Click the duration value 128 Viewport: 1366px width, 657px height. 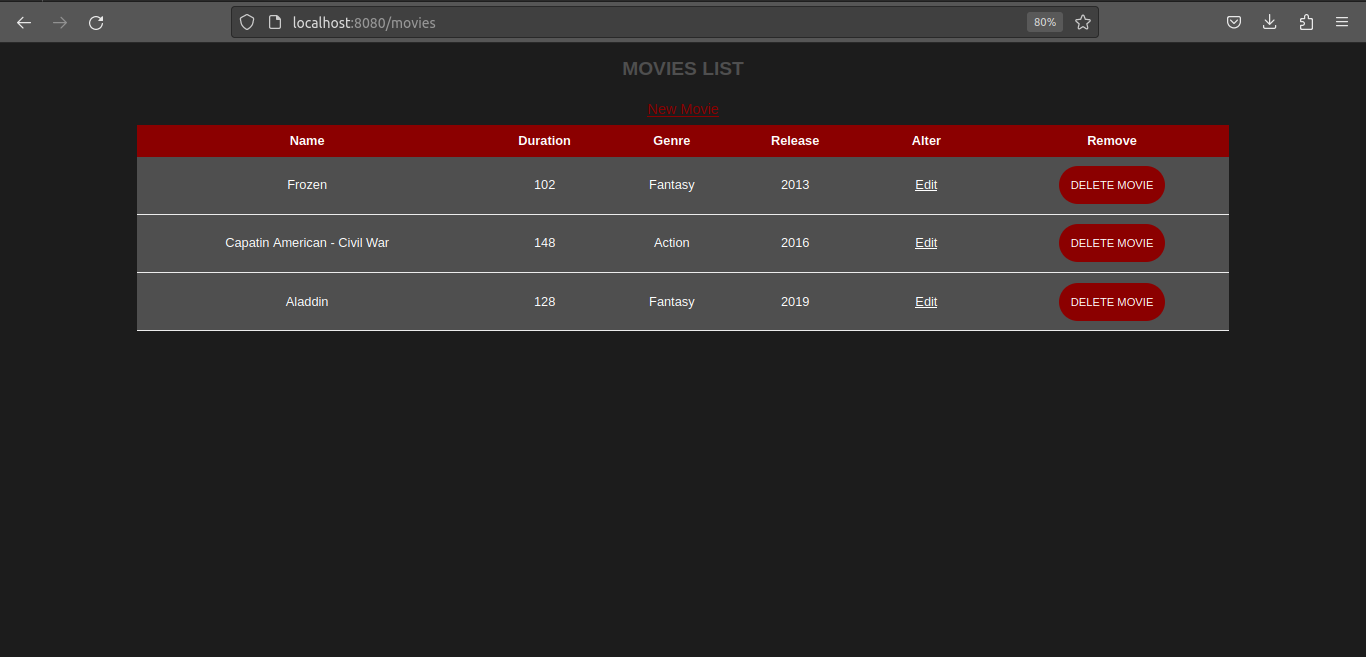click(x=544, y=302)
